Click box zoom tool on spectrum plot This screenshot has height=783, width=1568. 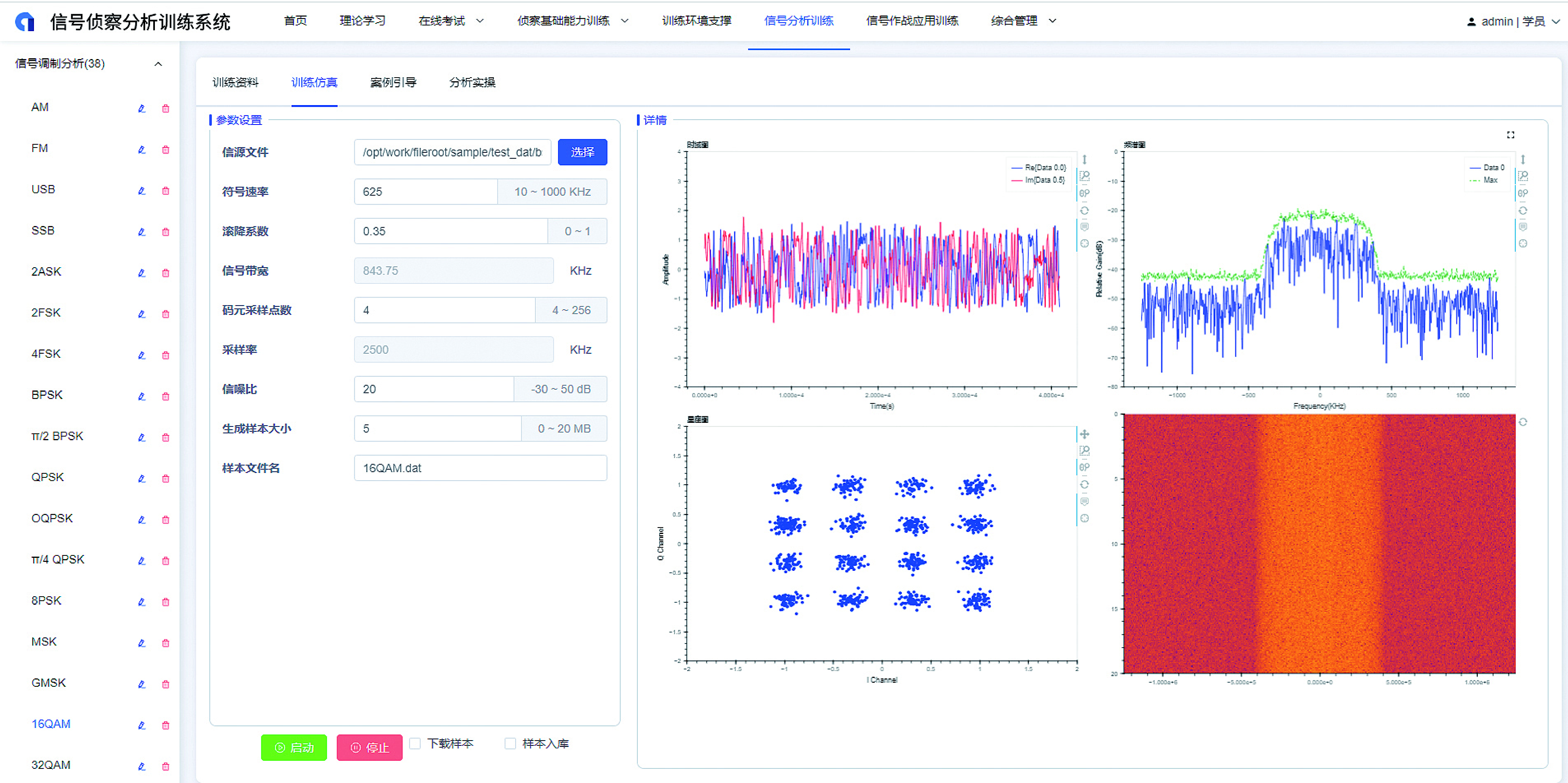1522,176
